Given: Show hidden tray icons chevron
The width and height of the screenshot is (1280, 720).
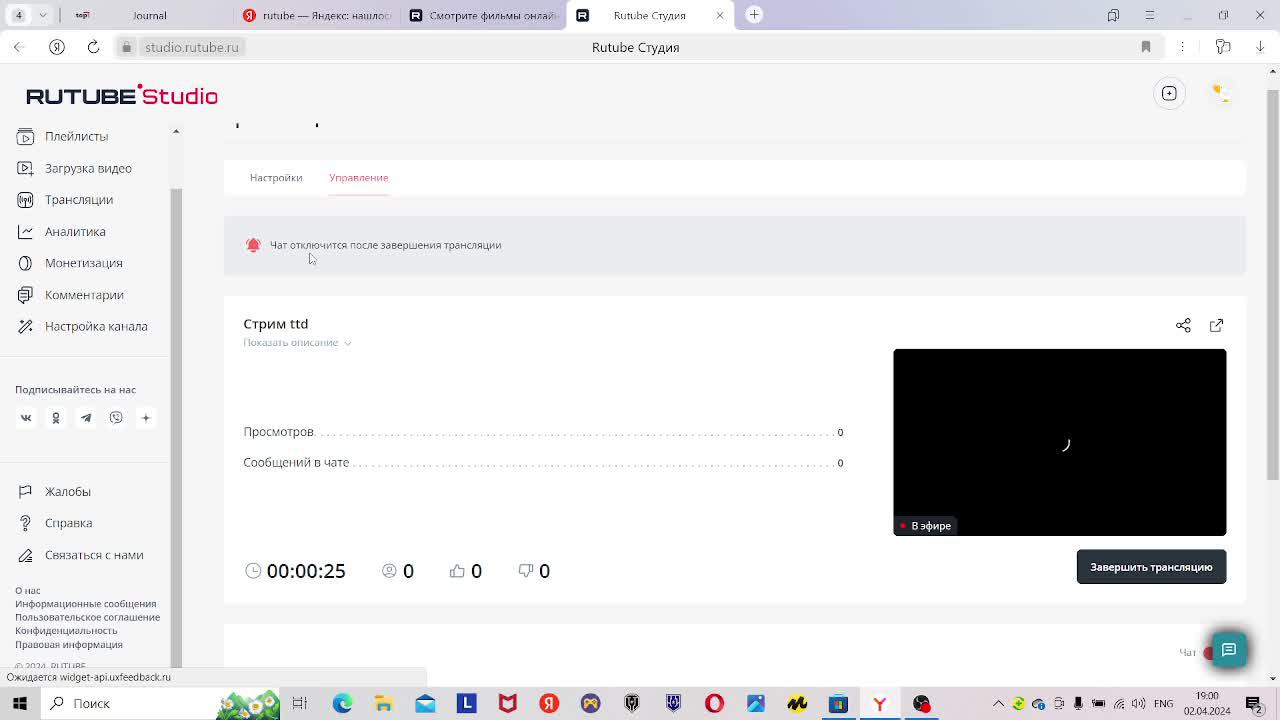Looking at the screenshot, I should (998, 703).
